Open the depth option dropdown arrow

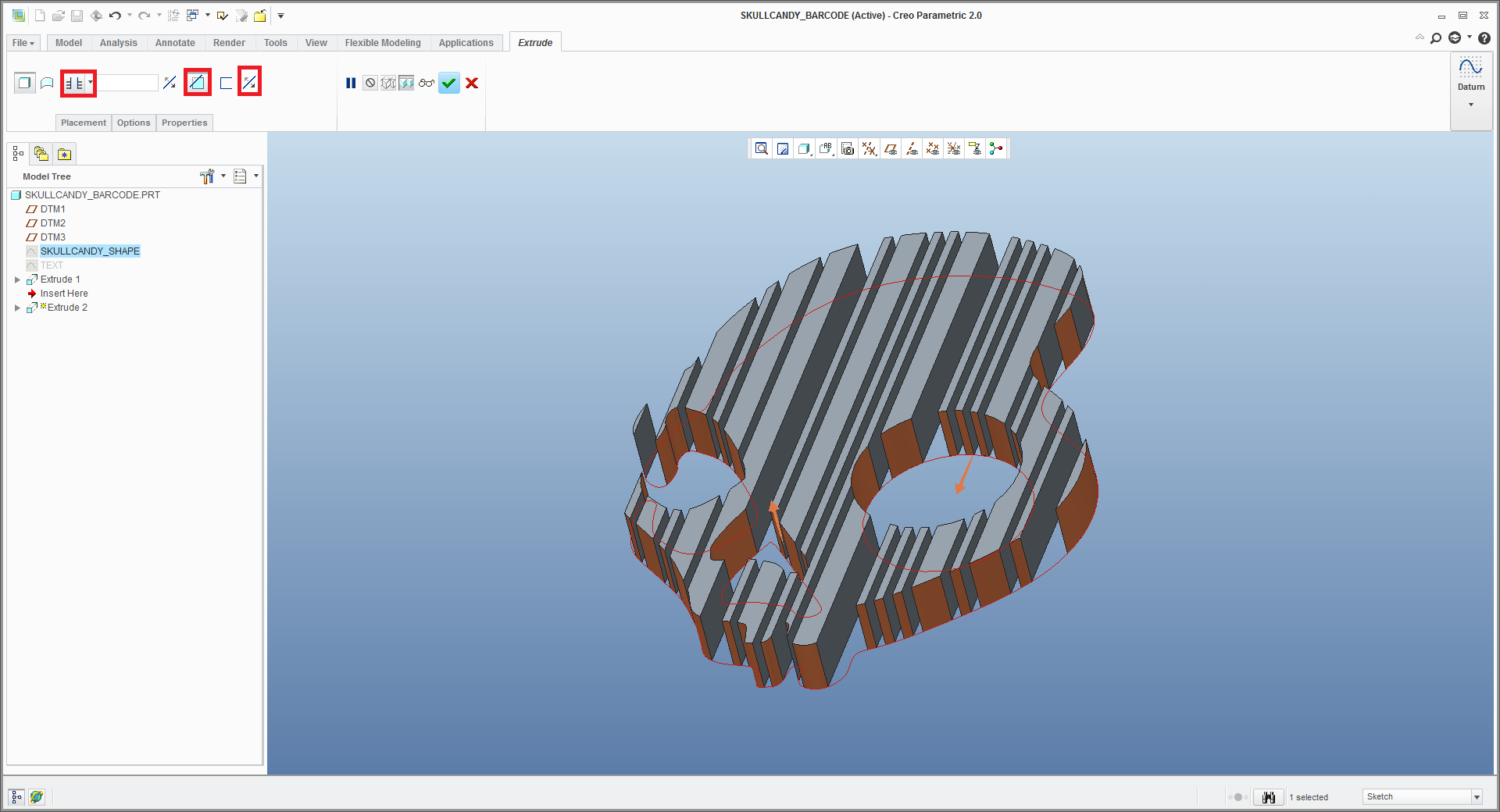tap(91, 82)
